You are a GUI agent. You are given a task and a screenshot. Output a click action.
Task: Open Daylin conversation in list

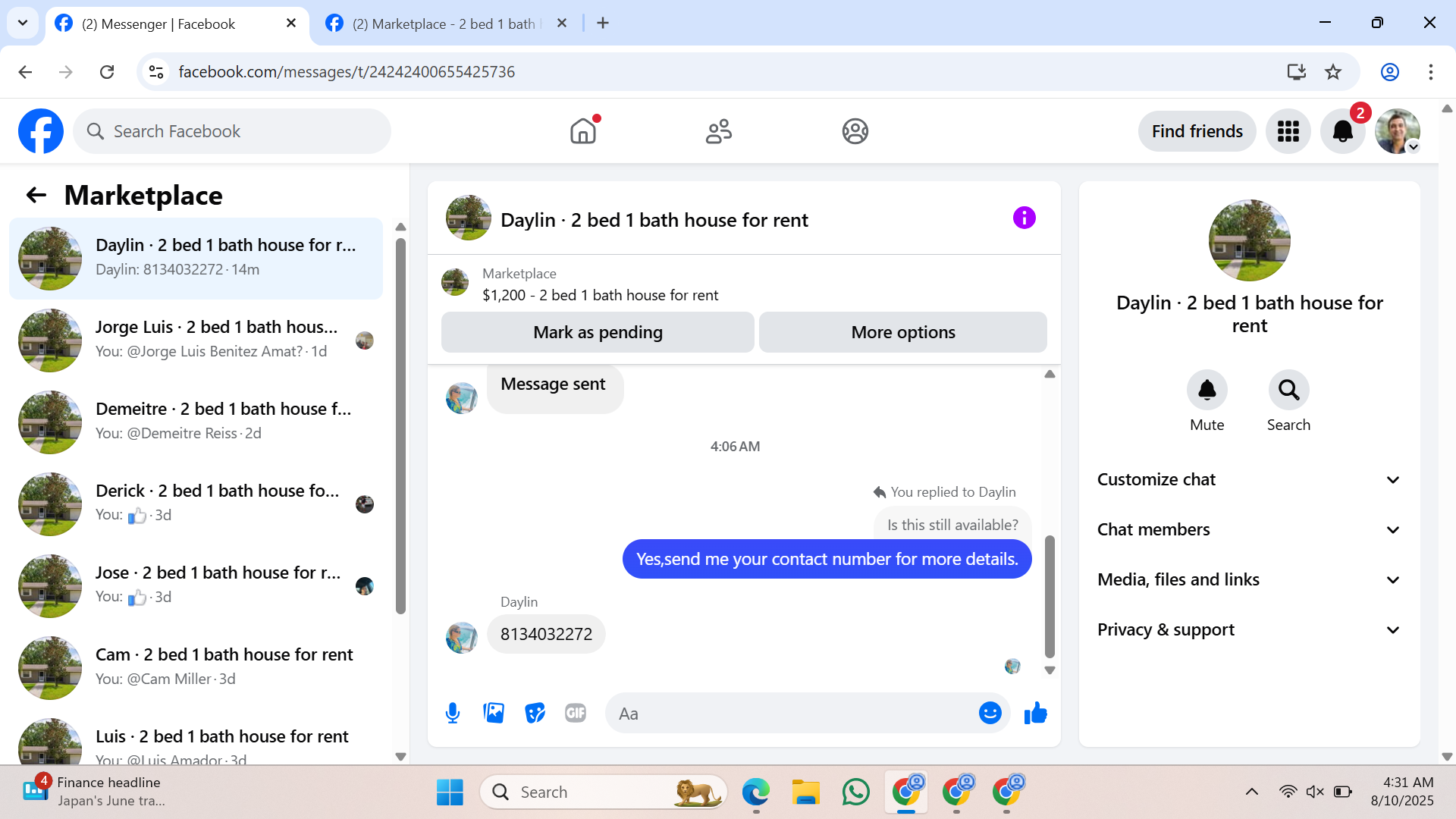click(x=196, y=258)
